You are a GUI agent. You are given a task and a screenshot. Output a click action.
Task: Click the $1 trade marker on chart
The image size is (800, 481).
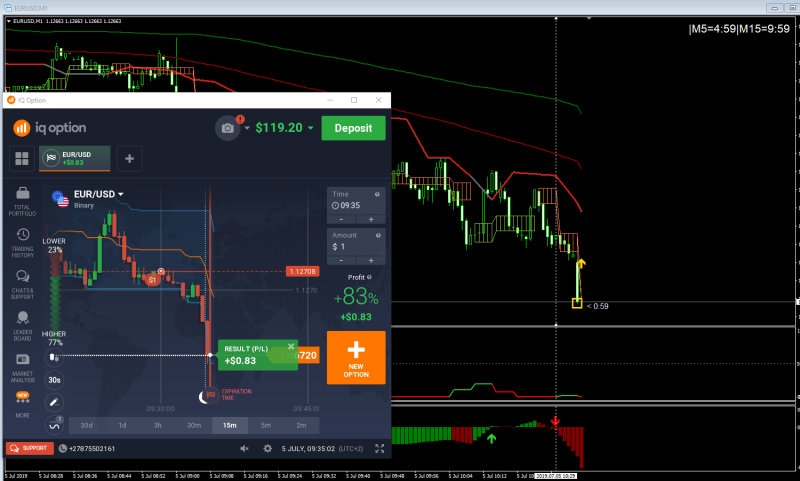[152, 280]
